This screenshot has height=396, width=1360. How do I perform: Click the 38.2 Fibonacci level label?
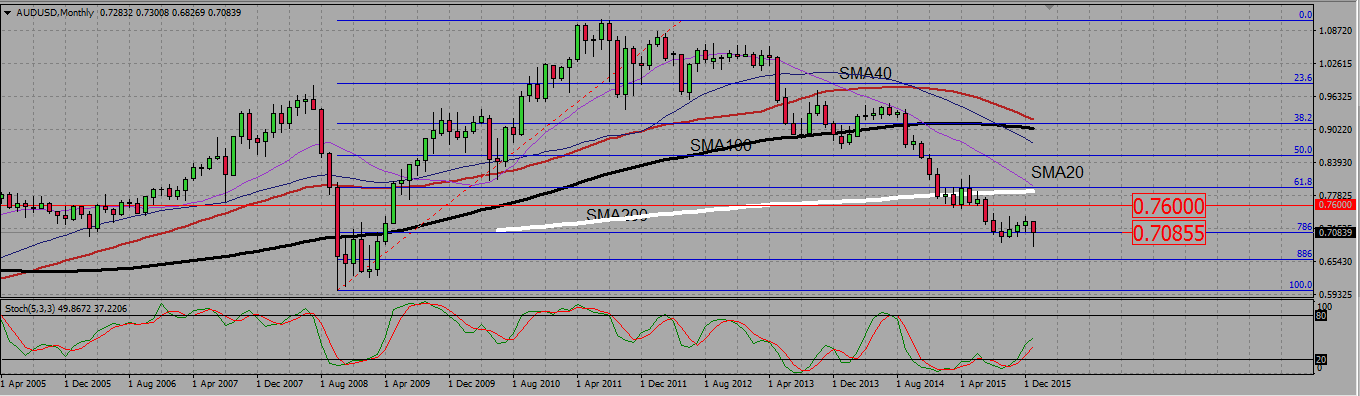(1303, 117)
